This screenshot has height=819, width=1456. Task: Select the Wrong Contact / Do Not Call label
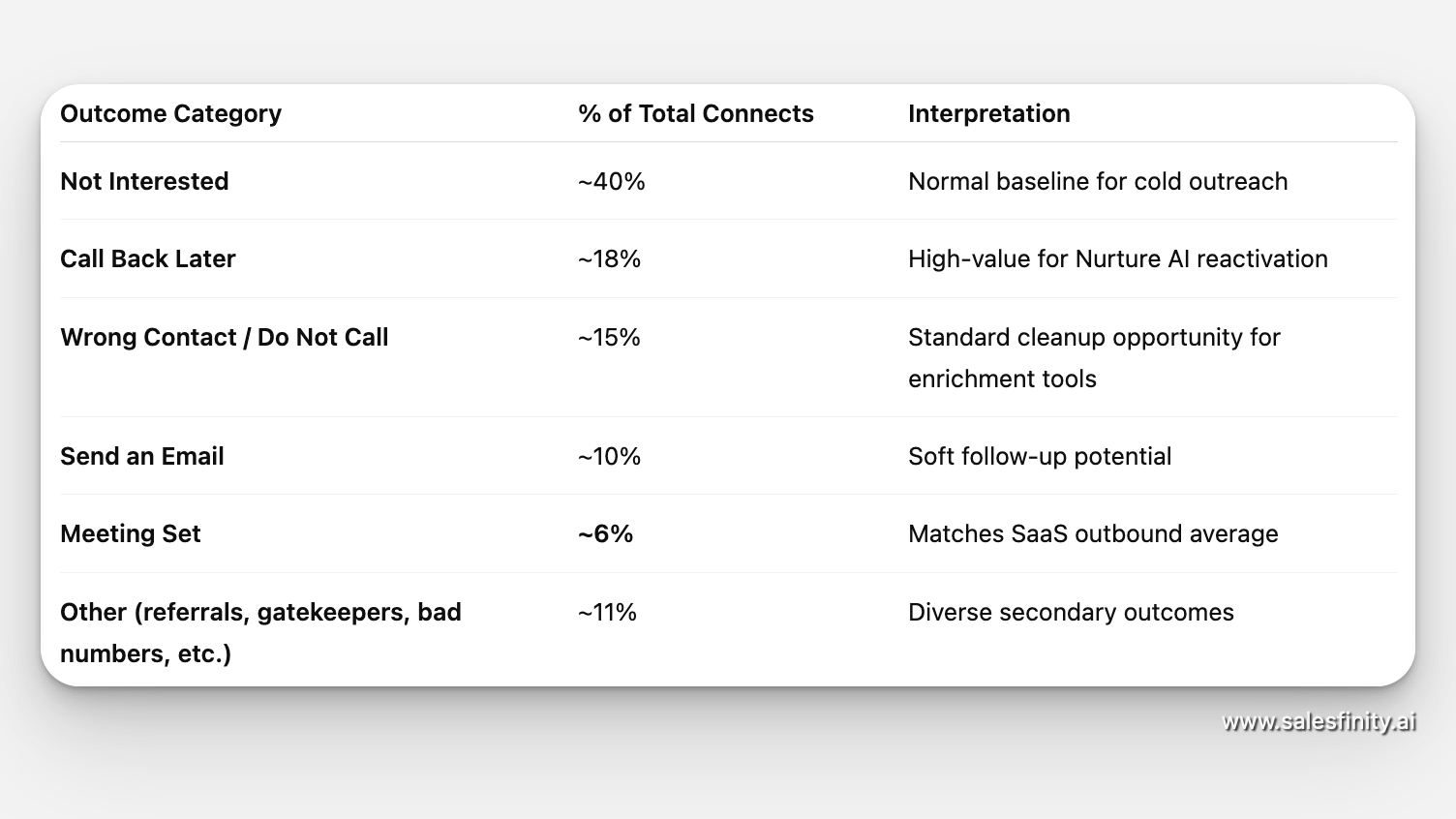[x=224, y=337]
